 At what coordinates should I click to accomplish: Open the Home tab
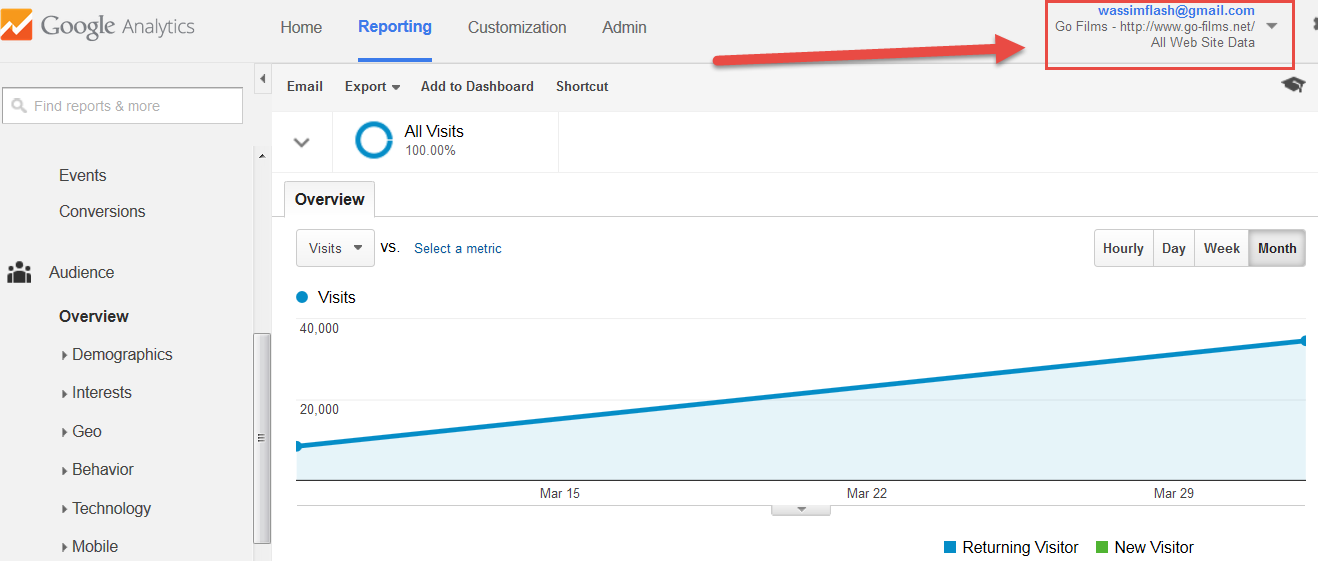pos(301,28)
